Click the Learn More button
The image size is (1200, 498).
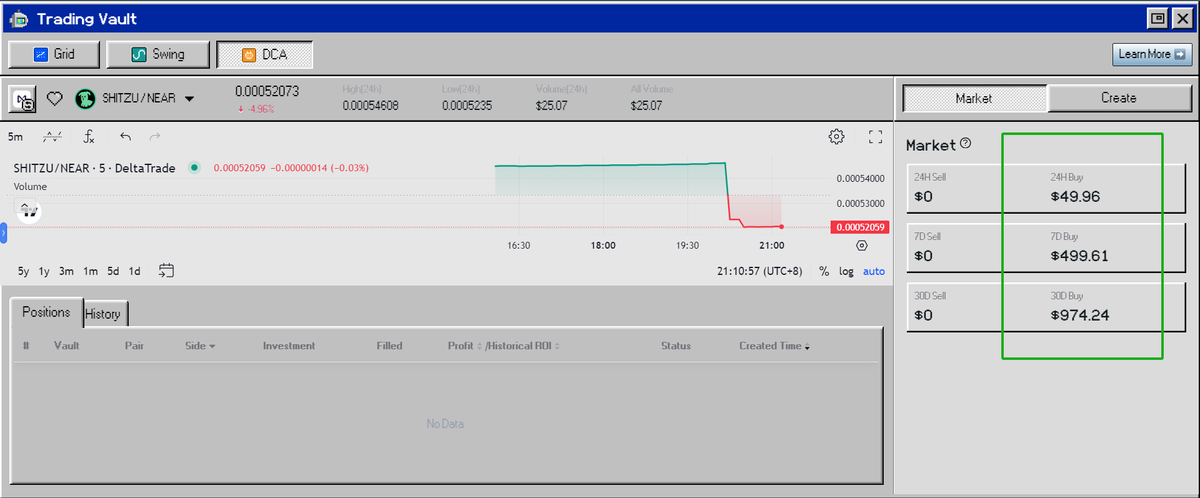[1152, 54]
